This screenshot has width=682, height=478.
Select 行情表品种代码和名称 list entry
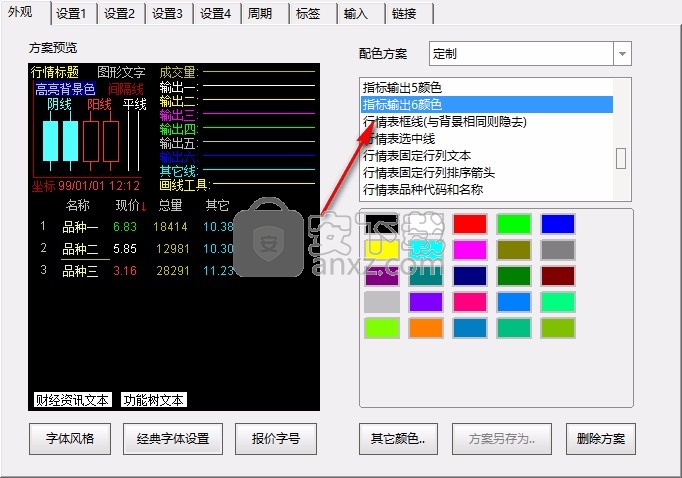pyautogui.click(x=486, y=190)
